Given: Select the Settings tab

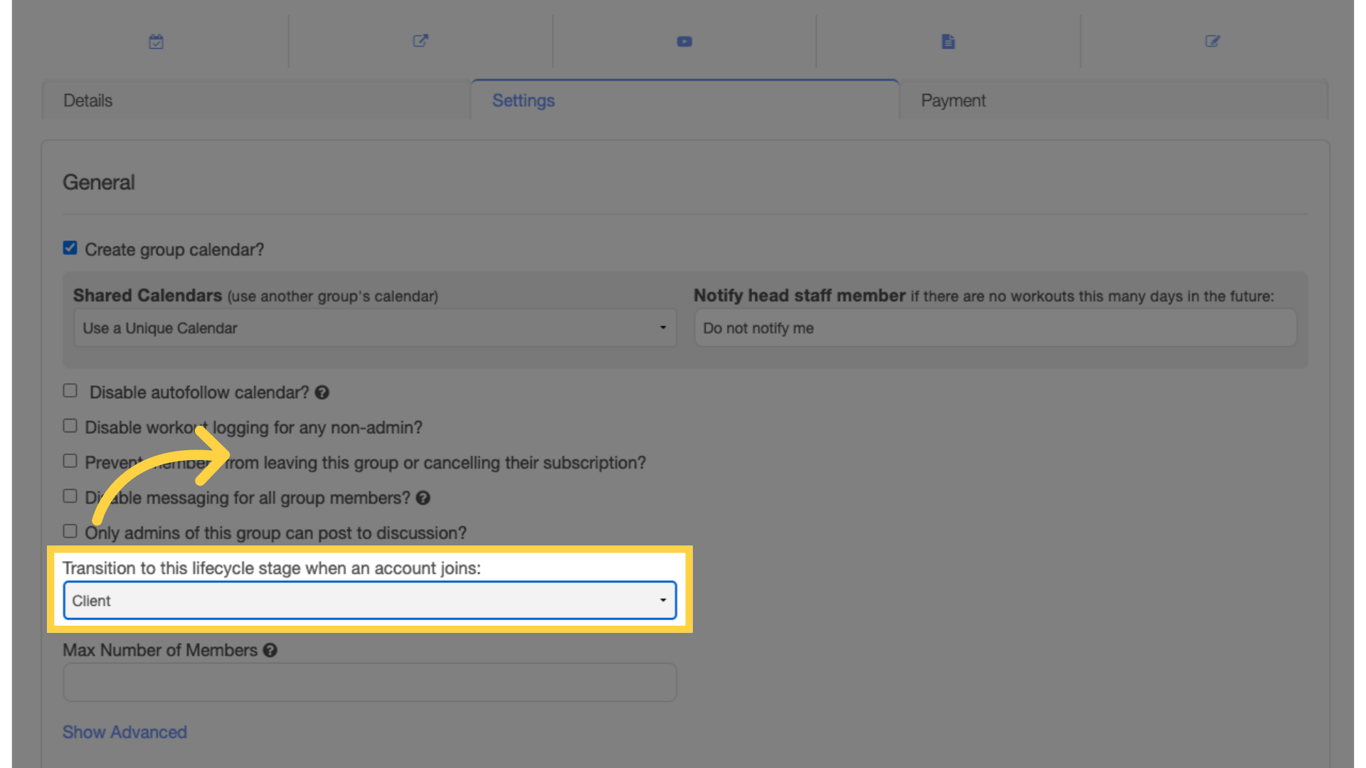Looking at the screenshot, I should (522, 100).
